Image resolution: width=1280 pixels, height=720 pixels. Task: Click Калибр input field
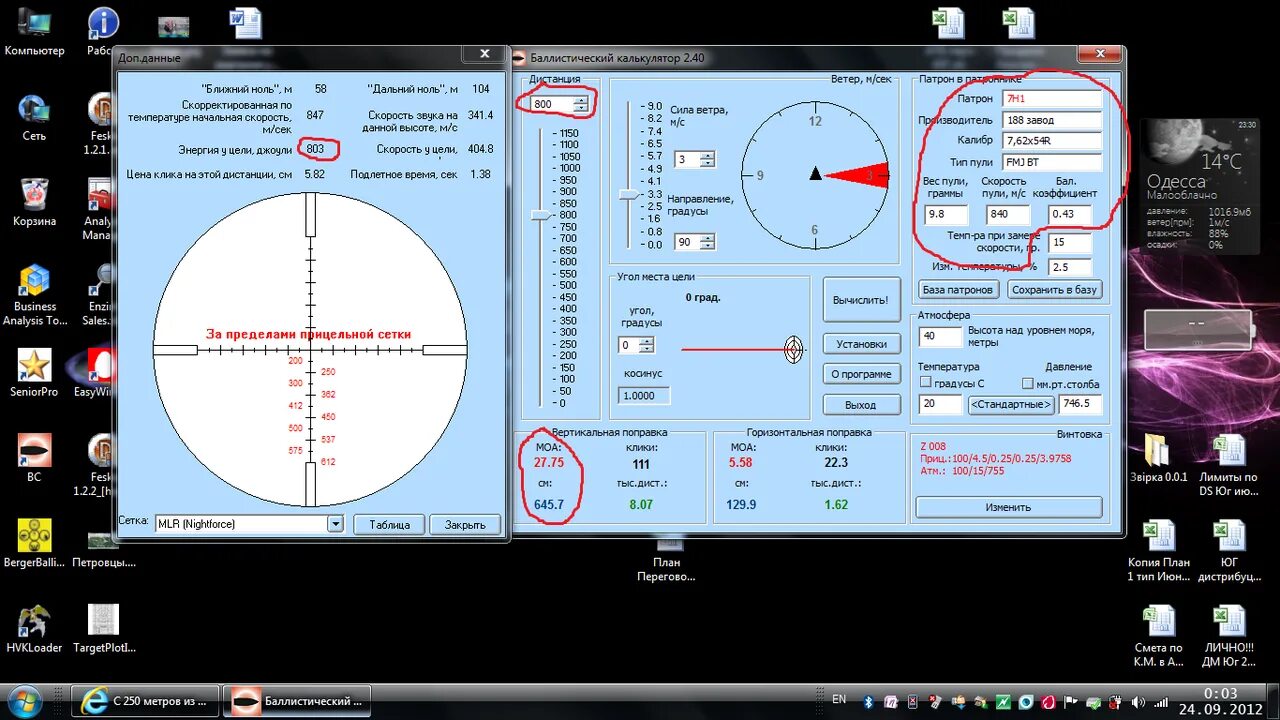coord(1052,141)
